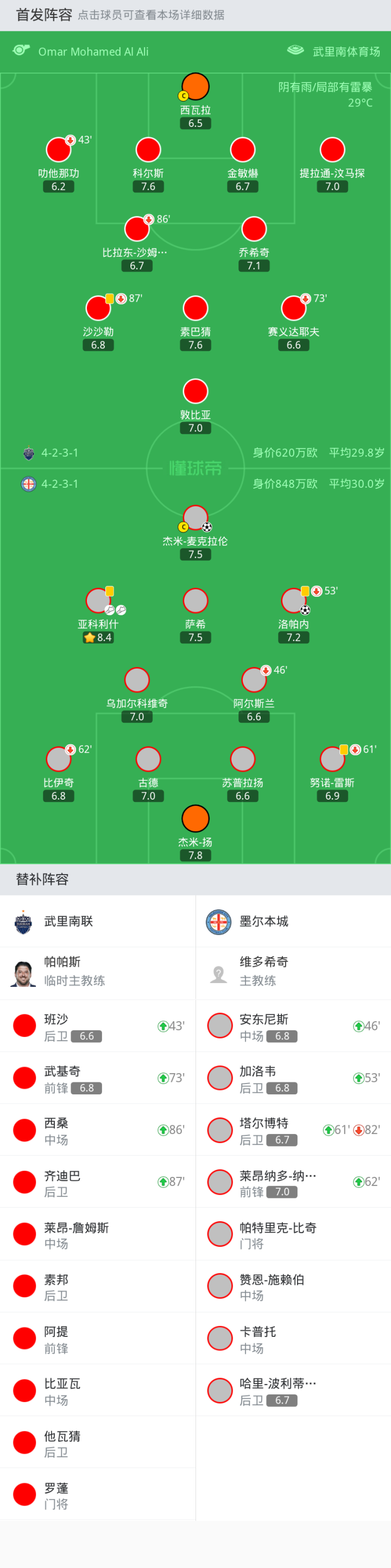Click player 洛帕内 with goal icon
391x1568 pixels.
coord(294,601)
